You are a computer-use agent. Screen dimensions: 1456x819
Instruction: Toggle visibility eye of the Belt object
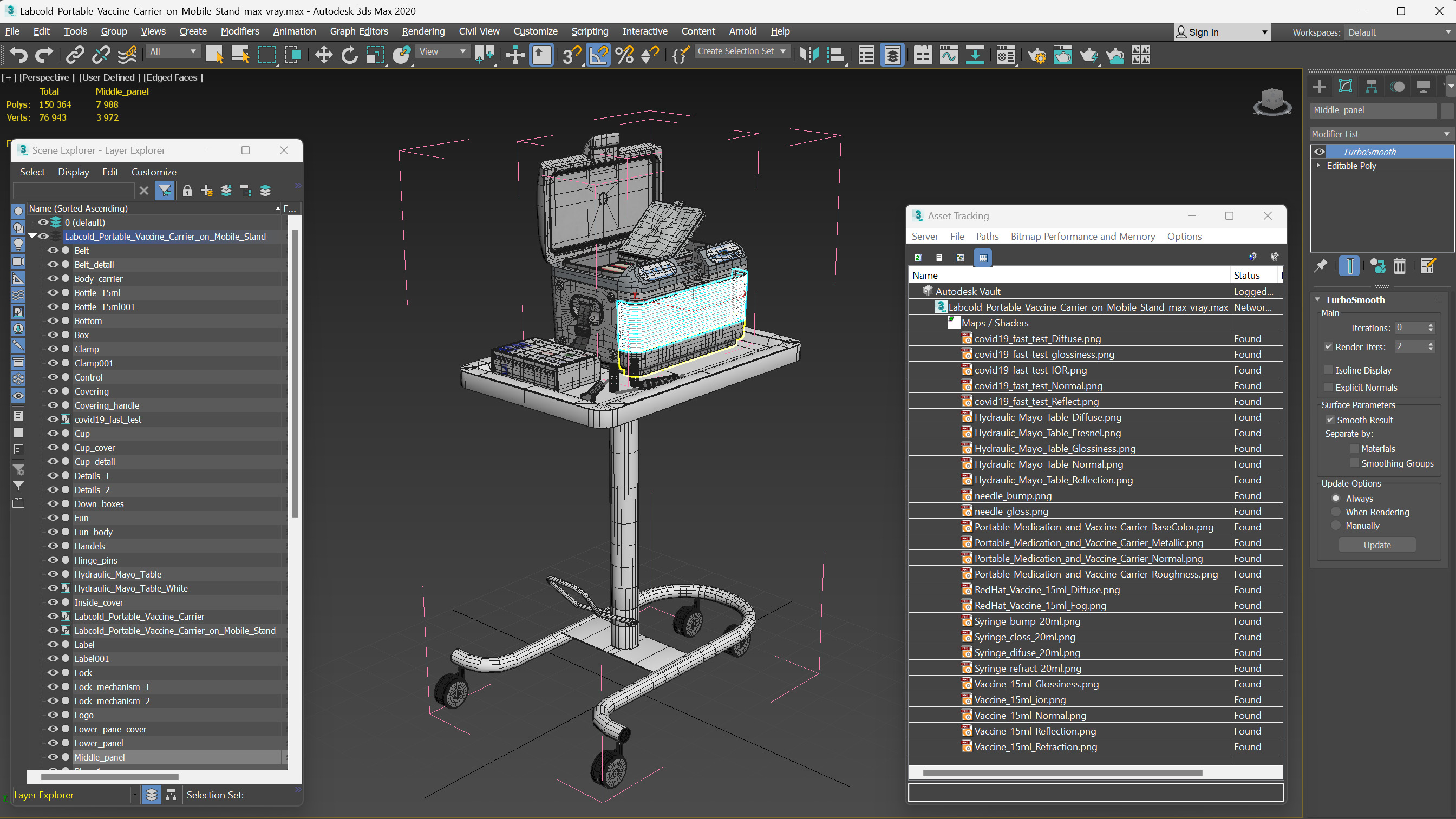point(53,251)
